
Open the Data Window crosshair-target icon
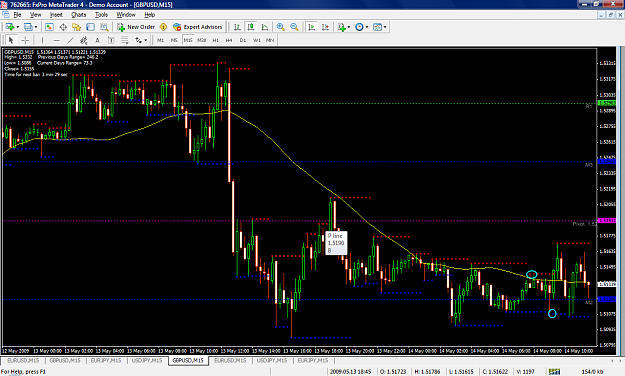click(63, 27)
